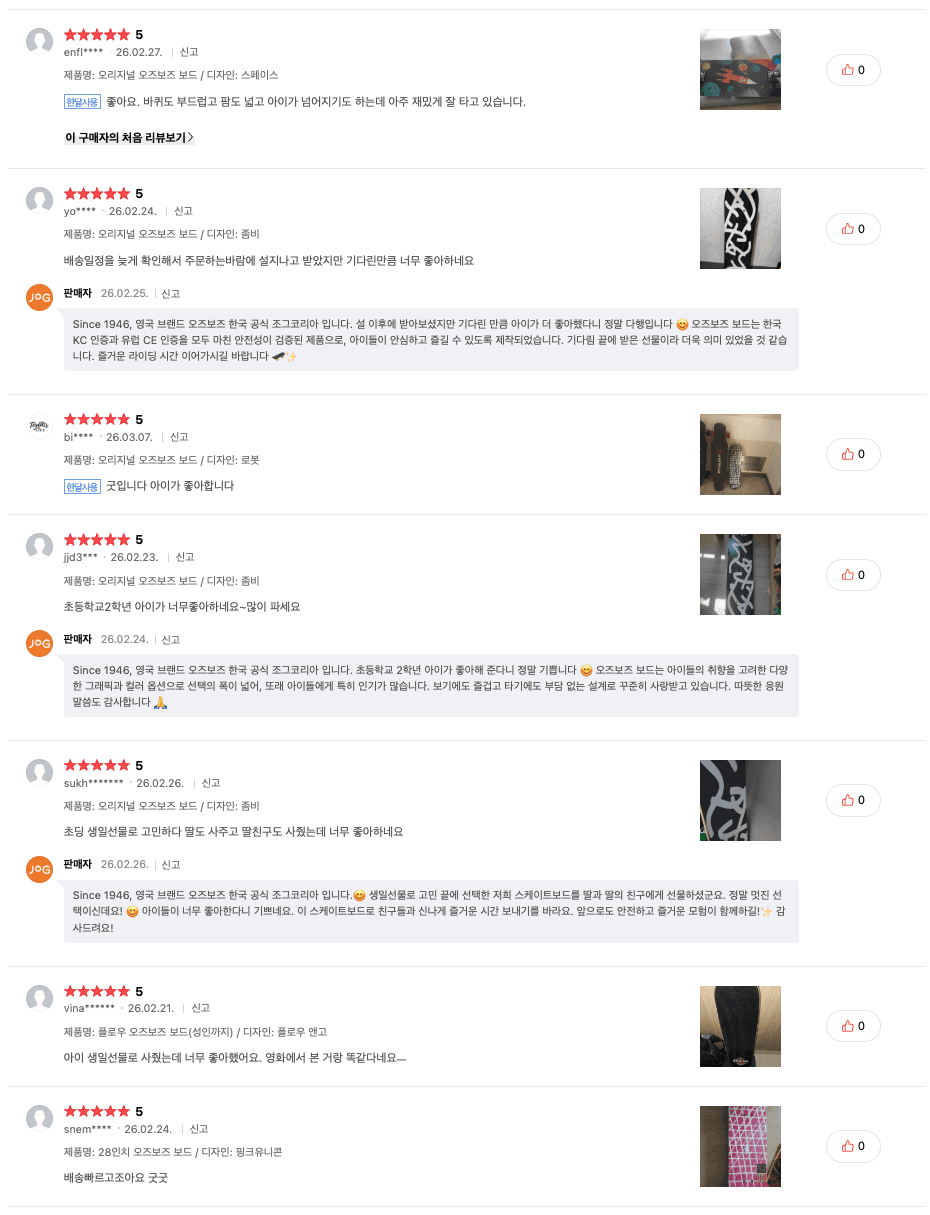The image size is (930, 1215).
Task: Expand 이 구매자의 처음 리뷰보기
Action: (x=129, y=137)
